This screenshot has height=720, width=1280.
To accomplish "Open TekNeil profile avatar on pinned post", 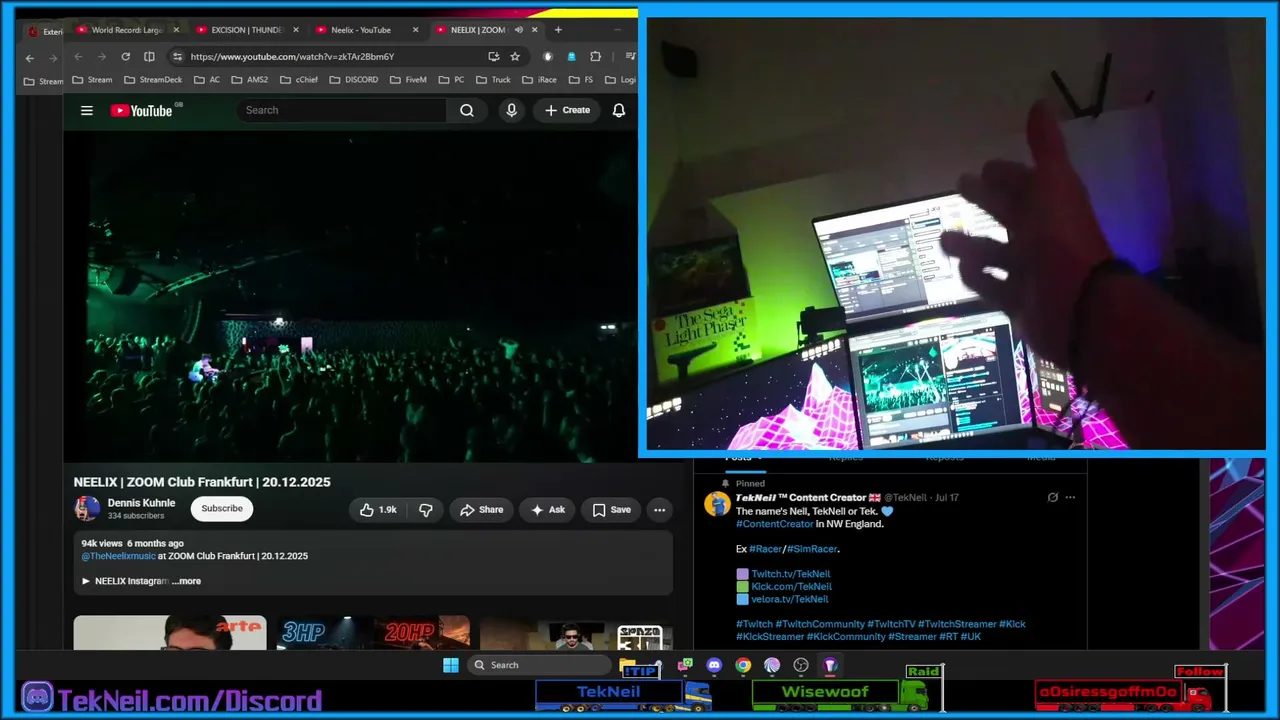I will [717, 504].
